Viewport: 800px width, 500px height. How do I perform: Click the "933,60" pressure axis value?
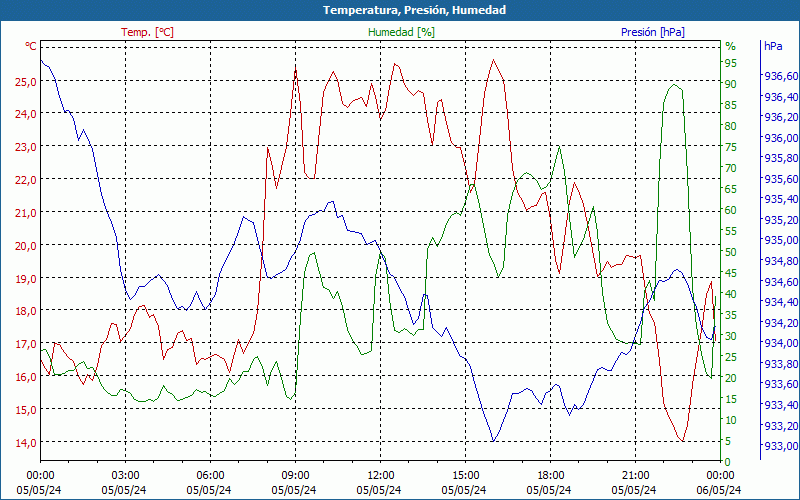(x=781, y=384)
